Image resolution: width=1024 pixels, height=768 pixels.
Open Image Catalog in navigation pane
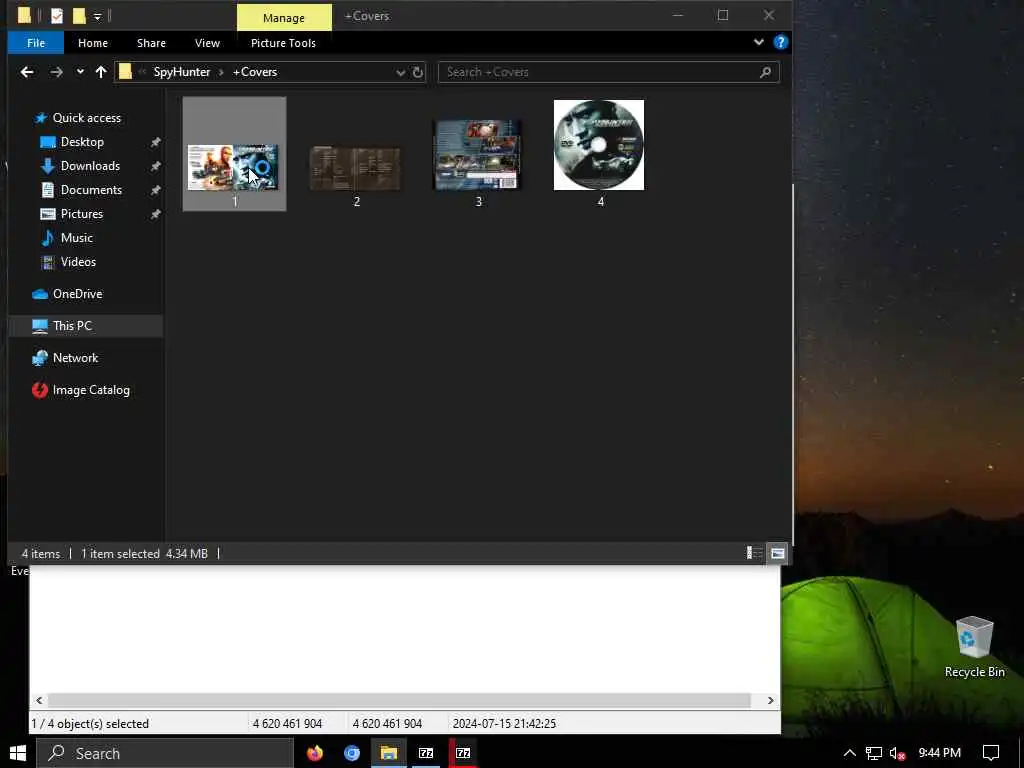click(91, 390)
